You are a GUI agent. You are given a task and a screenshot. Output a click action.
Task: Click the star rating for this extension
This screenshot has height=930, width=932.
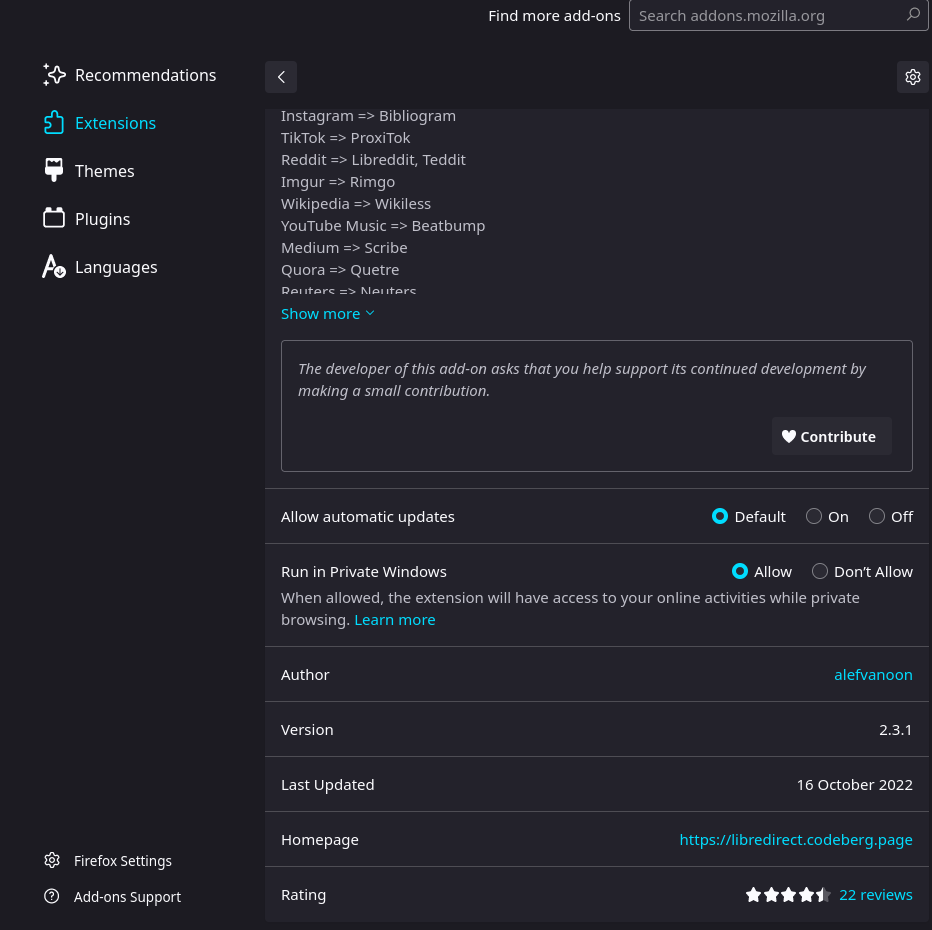tap(788, 894)
